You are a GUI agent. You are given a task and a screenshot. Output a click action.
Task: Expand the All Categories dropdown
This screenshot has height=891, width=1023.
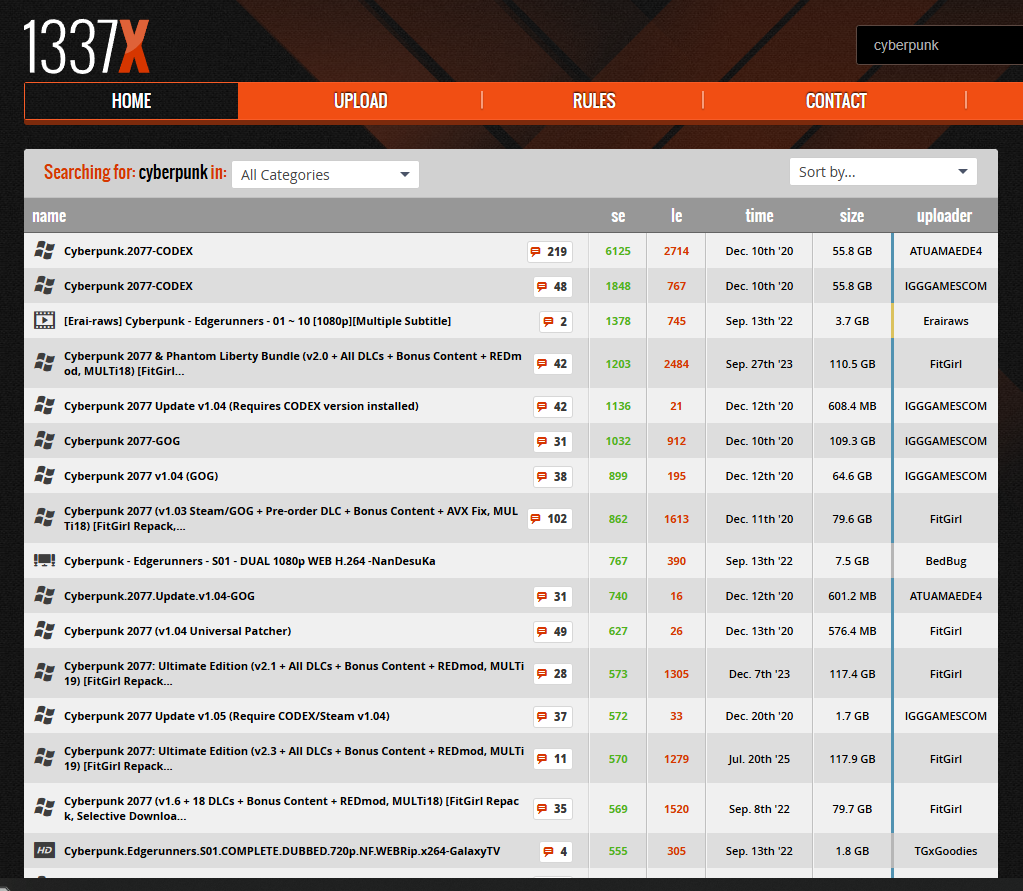coord(325,175)
